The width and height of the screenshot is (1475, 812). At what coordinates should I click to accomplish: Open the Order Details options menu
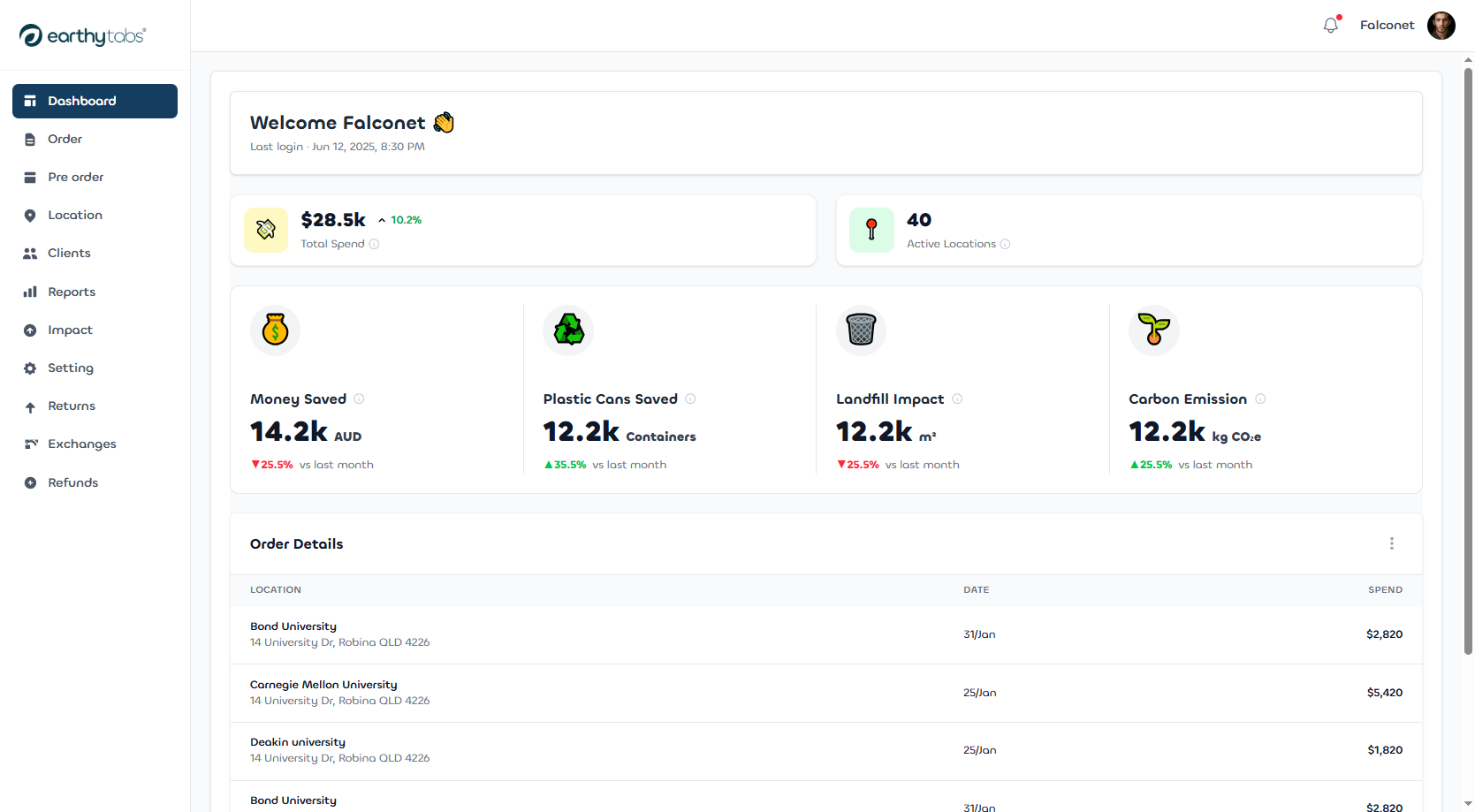point(1392,543)
